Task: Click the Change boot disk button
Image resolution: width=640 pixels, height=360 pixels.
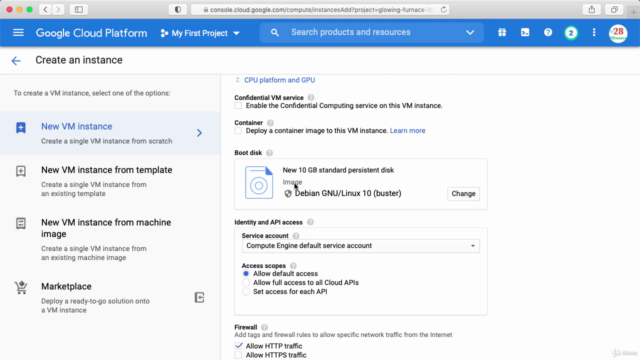Action: pos(463,193)
